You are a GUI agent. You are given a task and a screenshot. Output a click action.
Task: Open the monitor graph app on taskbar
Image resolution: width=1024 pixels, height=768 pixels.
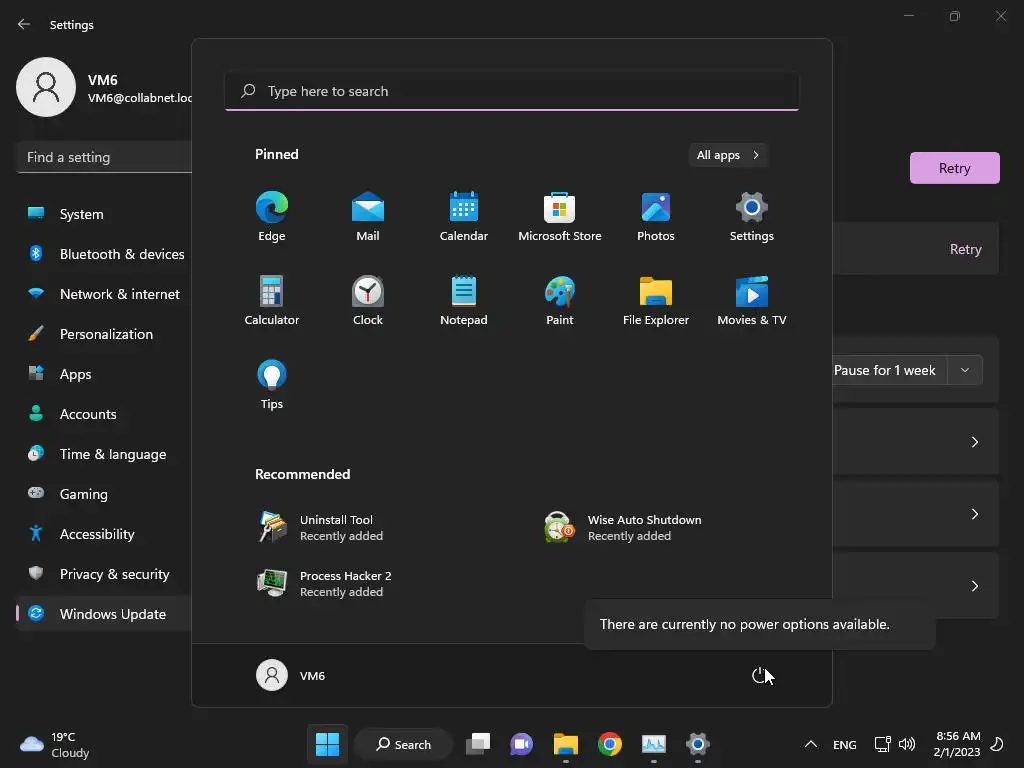(654, 744)
